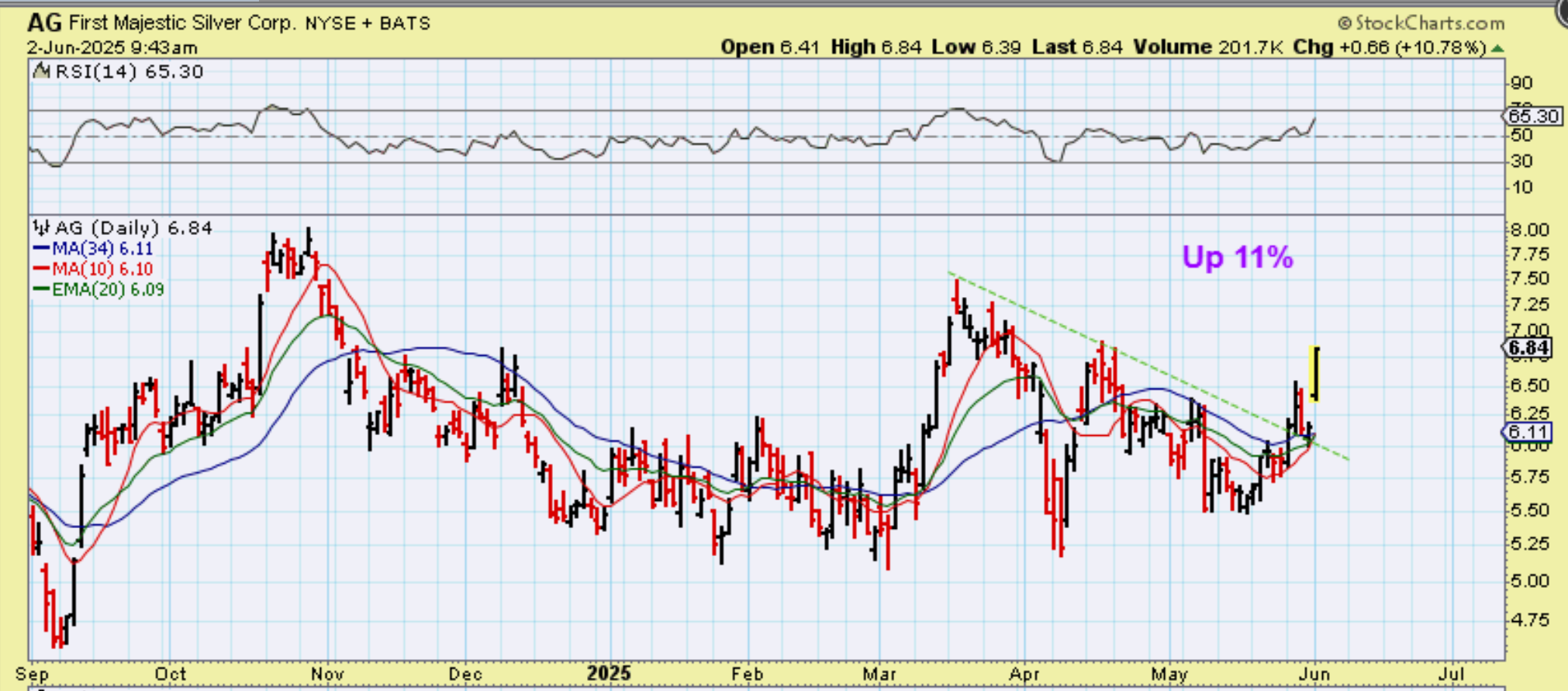This screenshot has height=691, width=1568.
Task: Click the company name First Majestic Silver Corp.
Action: 182,22
